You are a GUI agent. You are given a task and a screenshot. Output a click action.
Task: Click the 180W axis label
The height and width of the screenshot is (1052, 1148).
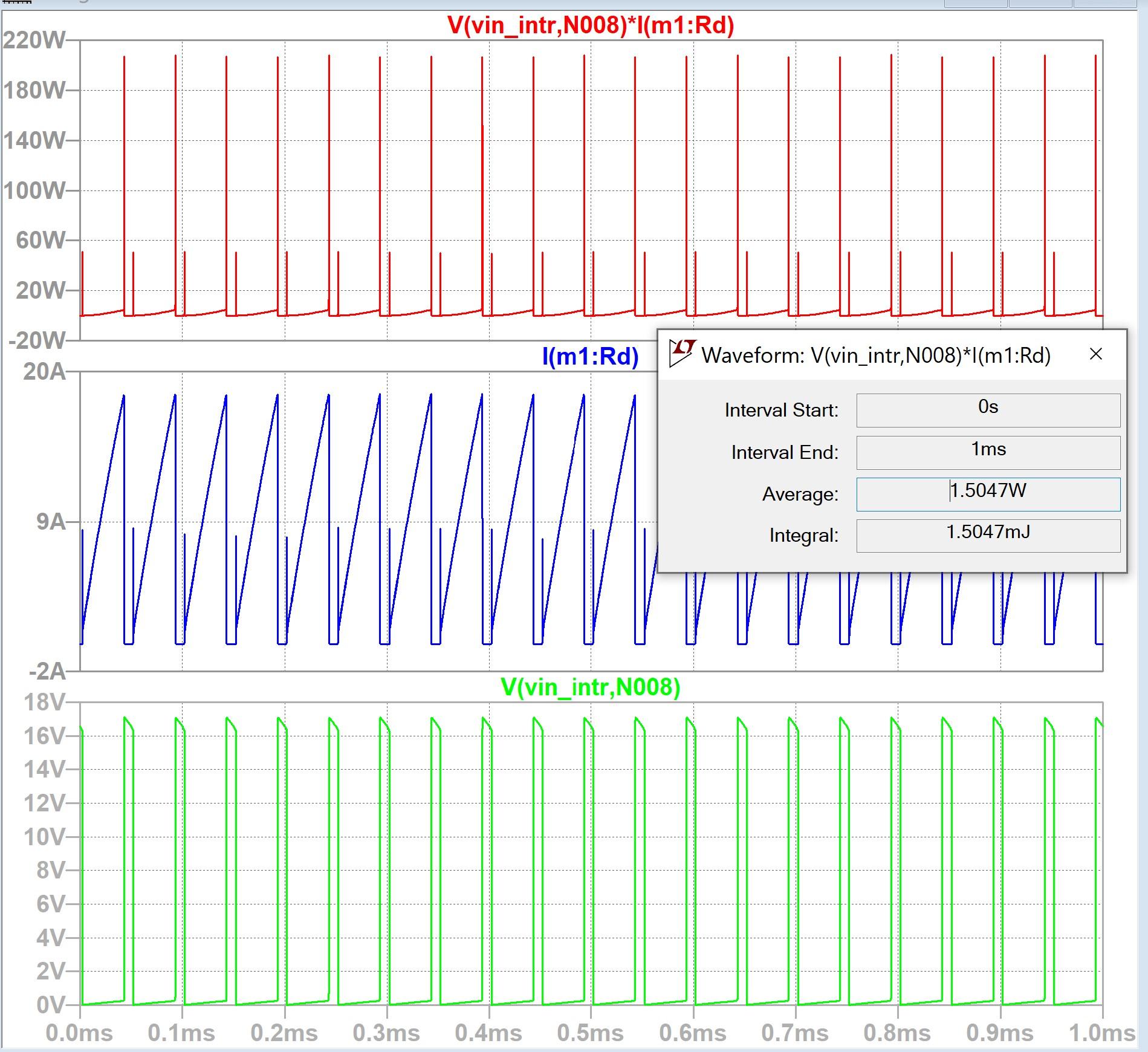coord(34,91)
